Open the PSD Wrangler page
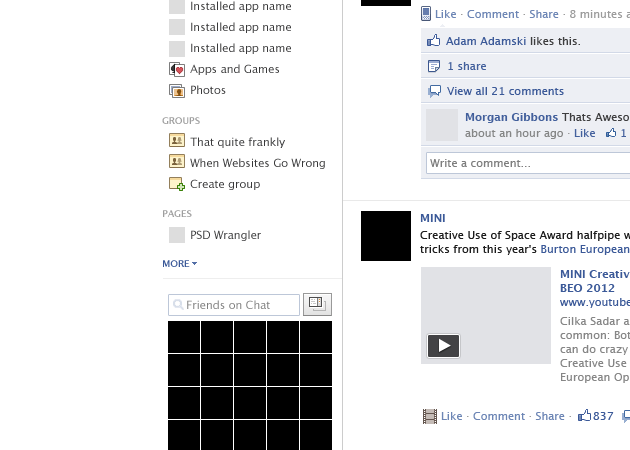630x450 pixels. [225, 235]
